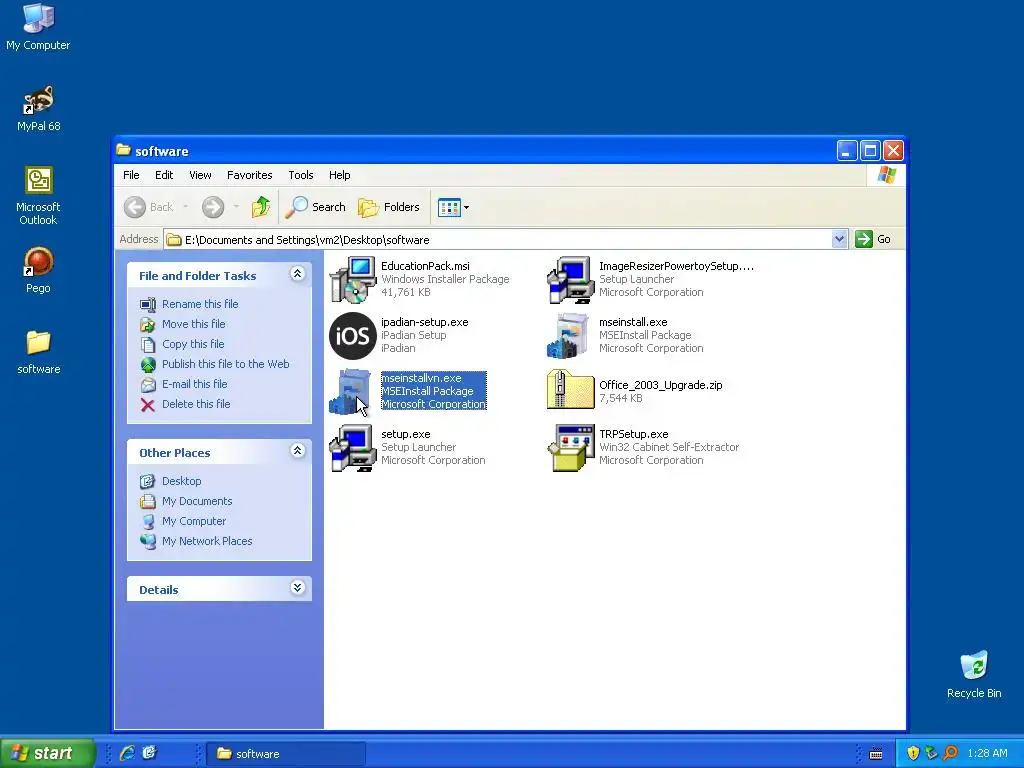
Task: Open the Views dropdown button
Action: point(453,208)
